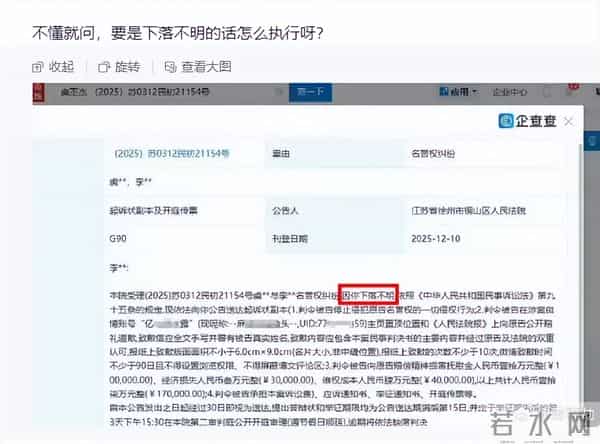This screenshot has width=600, height=444.
Task: Click the rotate icon beside 旋转
Action: tap(104, 67)
